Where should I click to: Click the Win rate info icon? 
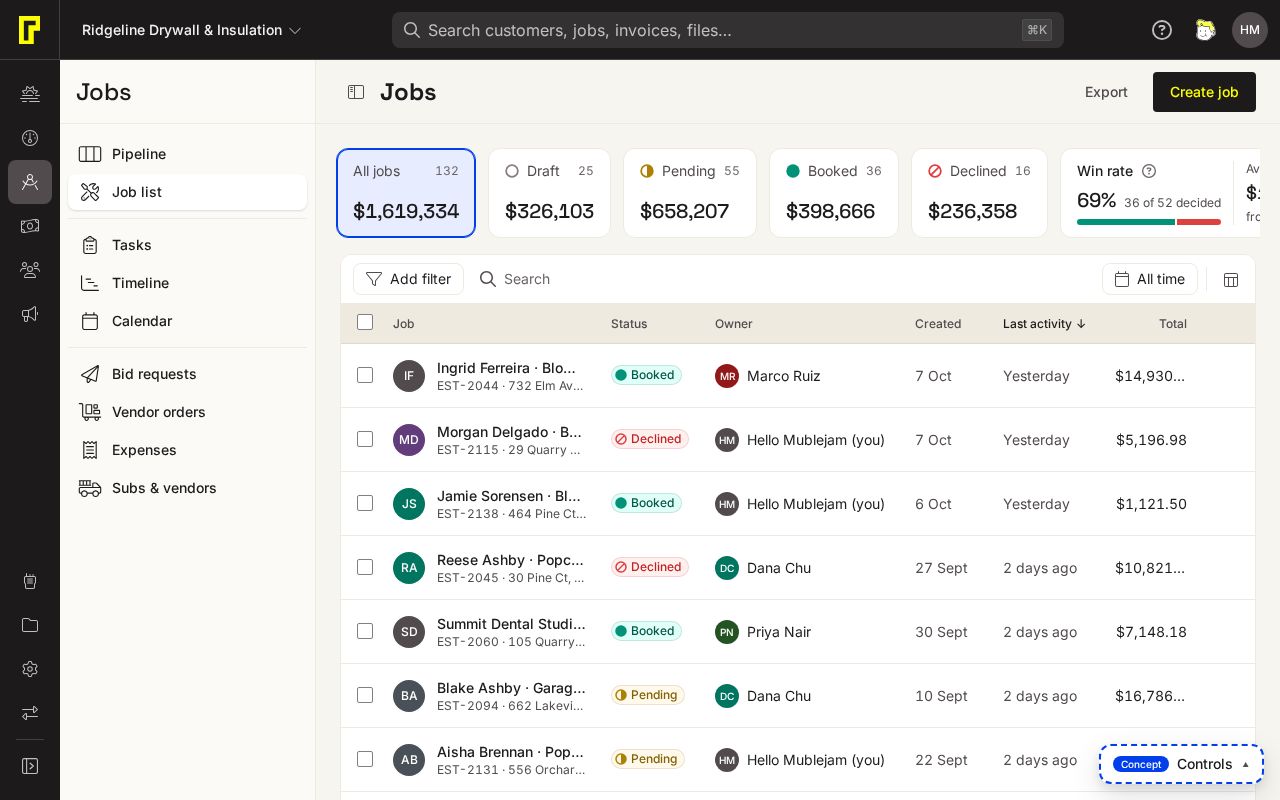(x=1149, y=171)
